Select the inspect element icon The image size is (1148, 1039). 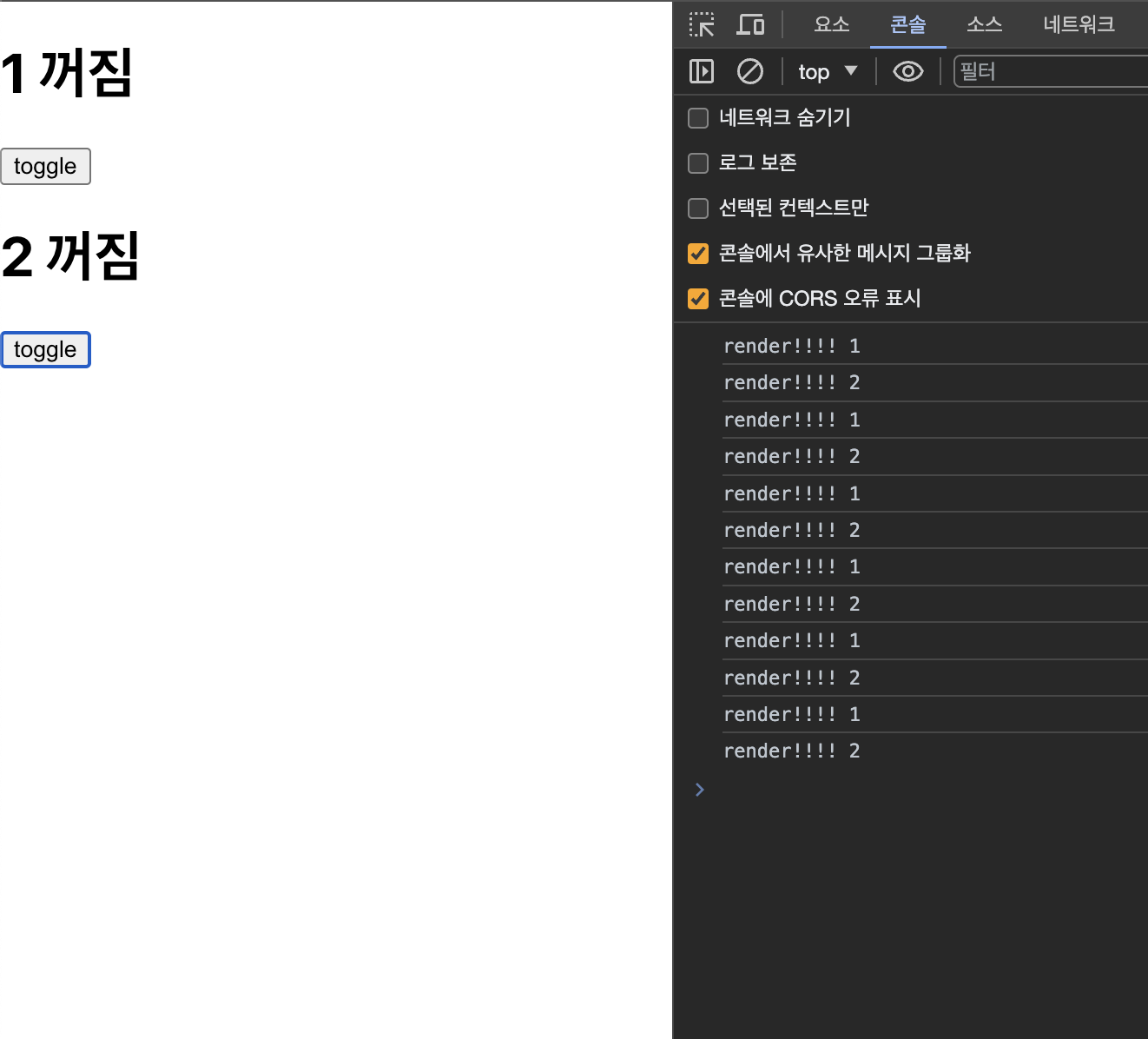click(x=702, y=25)
